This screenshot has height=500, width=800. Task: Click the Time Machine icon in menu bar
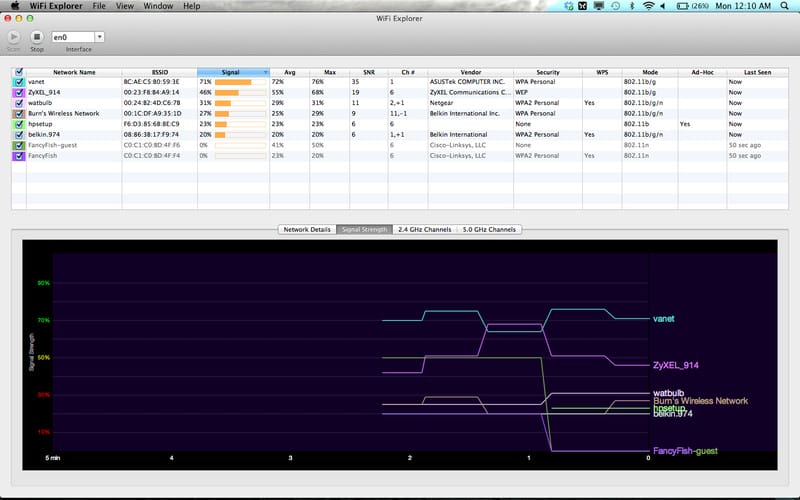click(x=615, y=6)
